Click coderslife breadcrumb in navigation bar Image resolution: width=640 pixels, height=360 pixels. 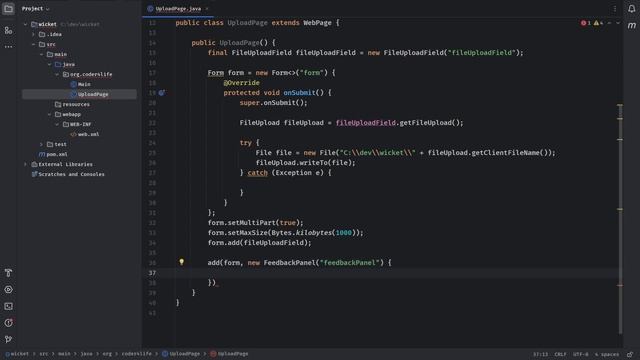[137, 354]
